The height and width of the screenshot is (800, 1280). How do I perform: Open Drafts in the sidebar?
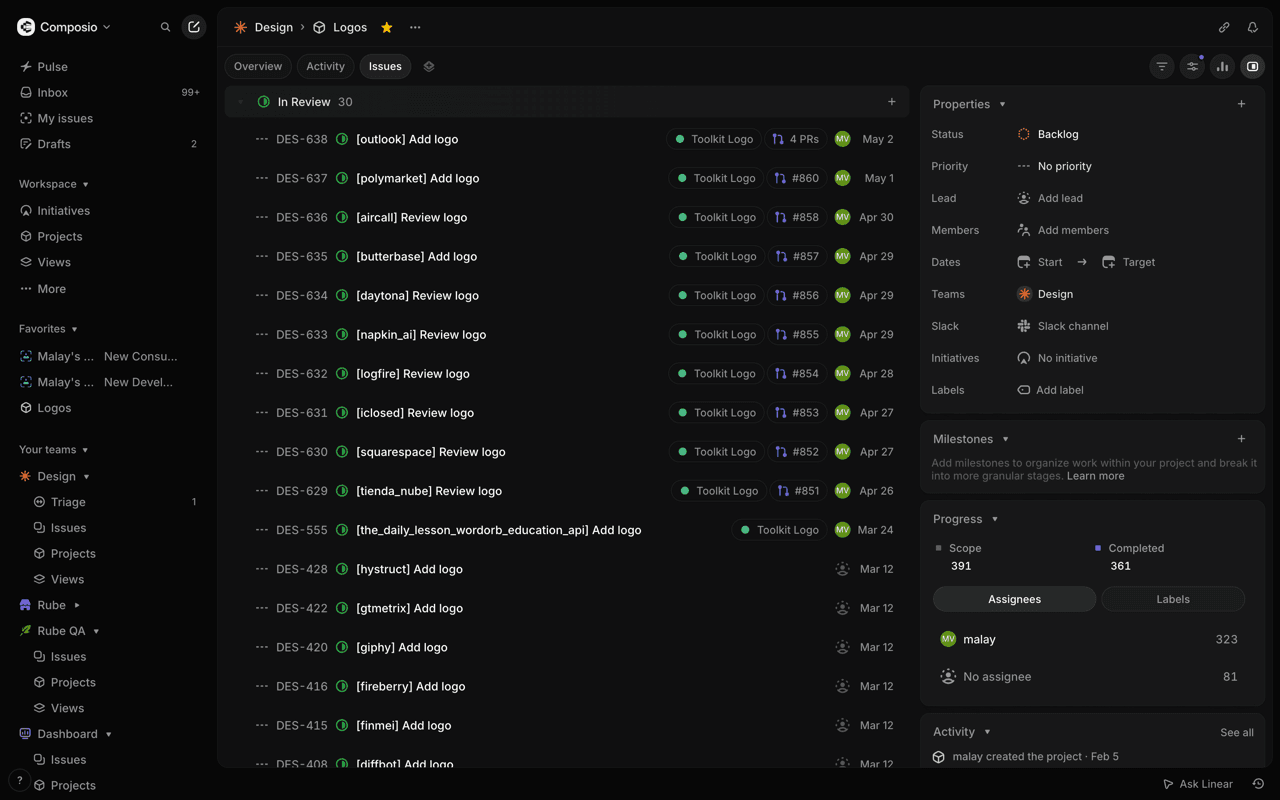click(x=108, y=144)
